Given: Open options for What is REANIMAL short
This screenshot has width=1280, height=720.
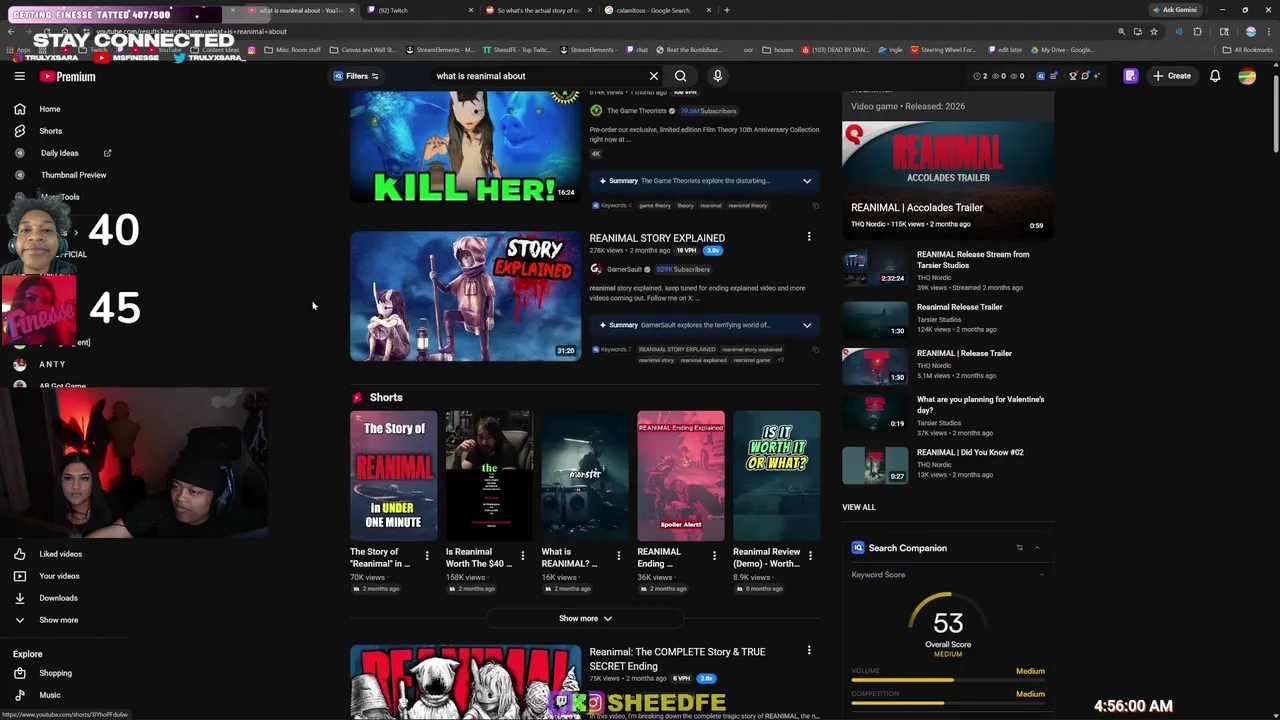Looking at the screenshot, I should pos(618,555).
